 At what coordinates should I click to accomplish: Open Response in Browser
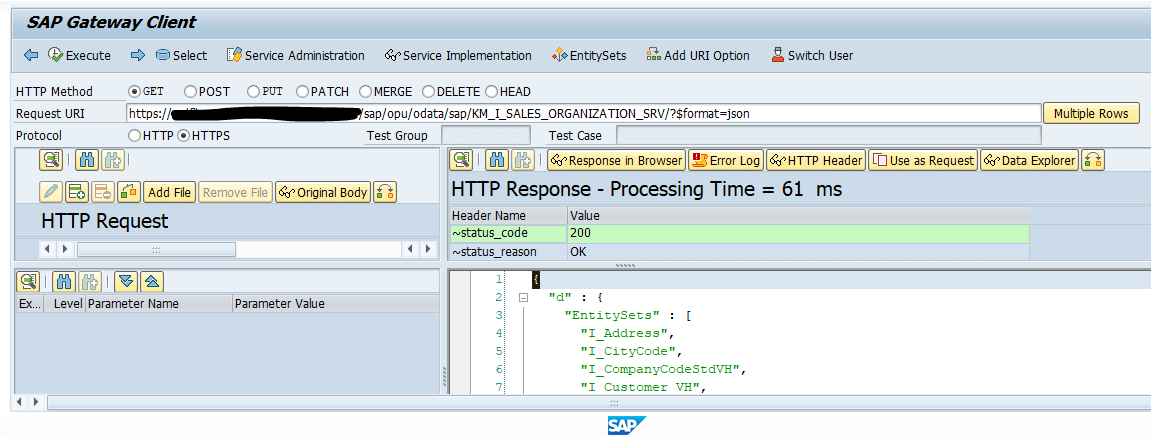[x=617, y=160]
